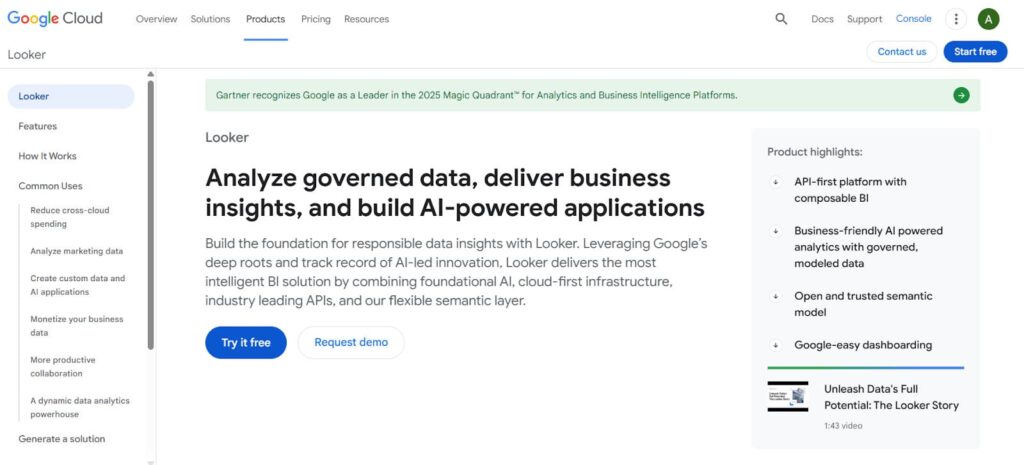Click arrow beside Business-friendly AI highlight
The image size is (1024, 465).
click(776, 231)
